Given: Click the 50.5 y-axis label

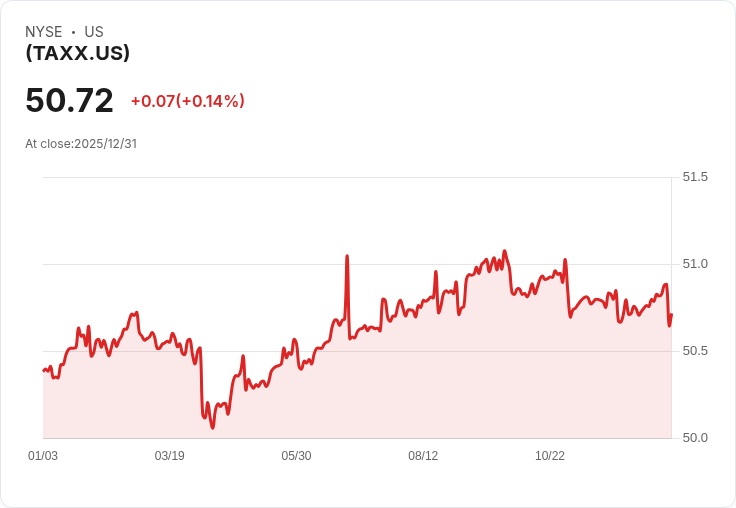Looking at the screenshot, I should coord(695,351).
